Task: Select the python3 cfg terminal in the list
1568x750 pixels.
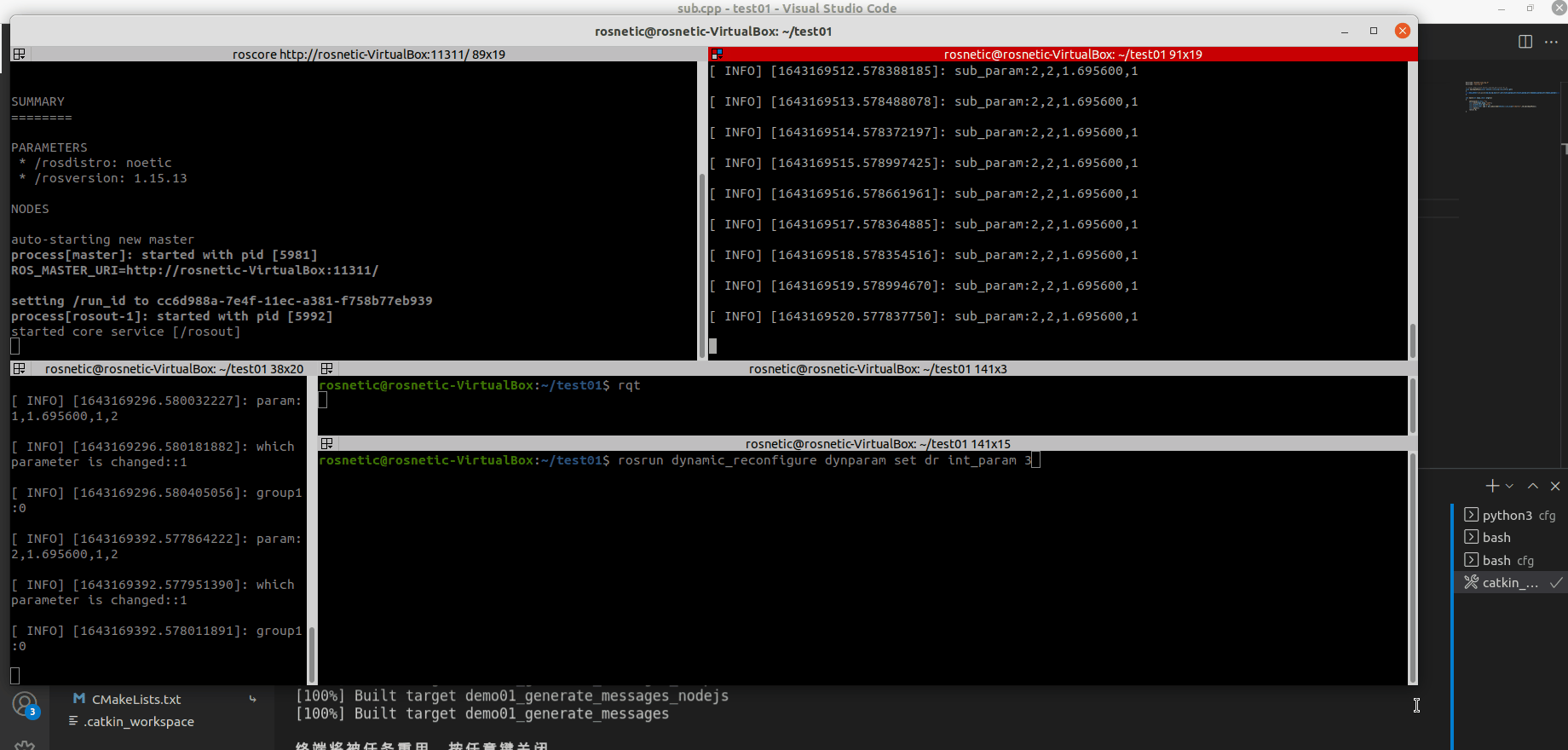Action: pyautogui.click(x=1511, y=515)
